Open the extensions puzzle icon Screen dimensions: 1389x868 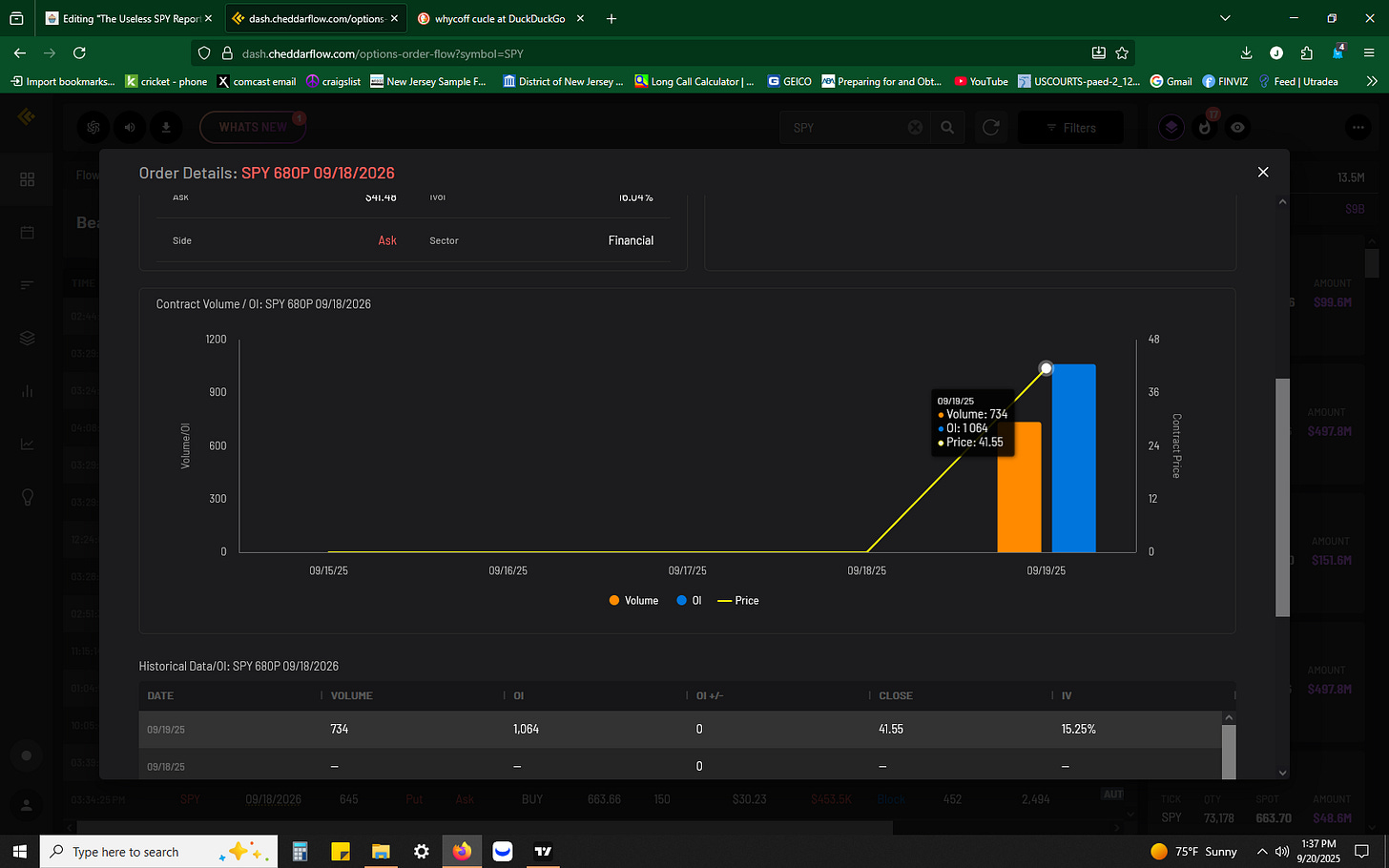click(x=1307, y=53)
